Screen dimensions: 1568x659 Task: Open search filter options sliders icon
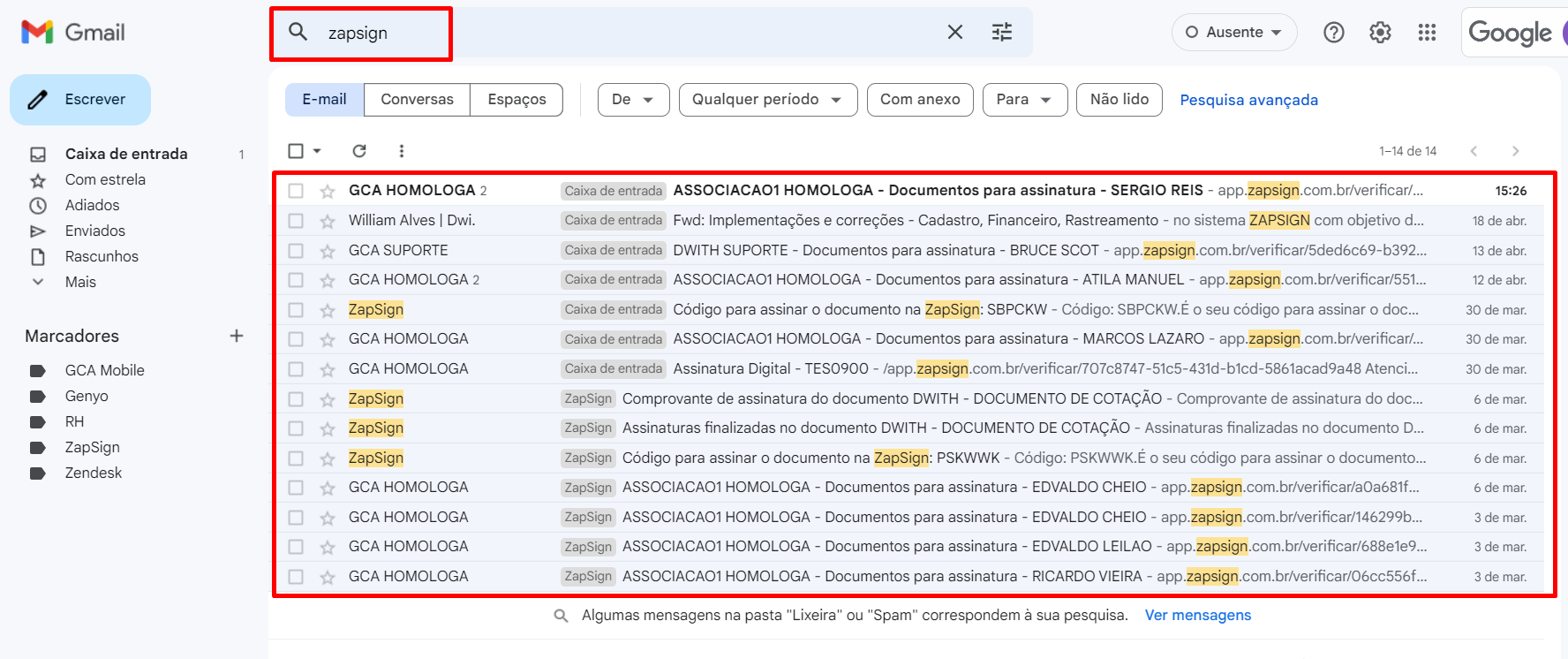[1002, 32]
